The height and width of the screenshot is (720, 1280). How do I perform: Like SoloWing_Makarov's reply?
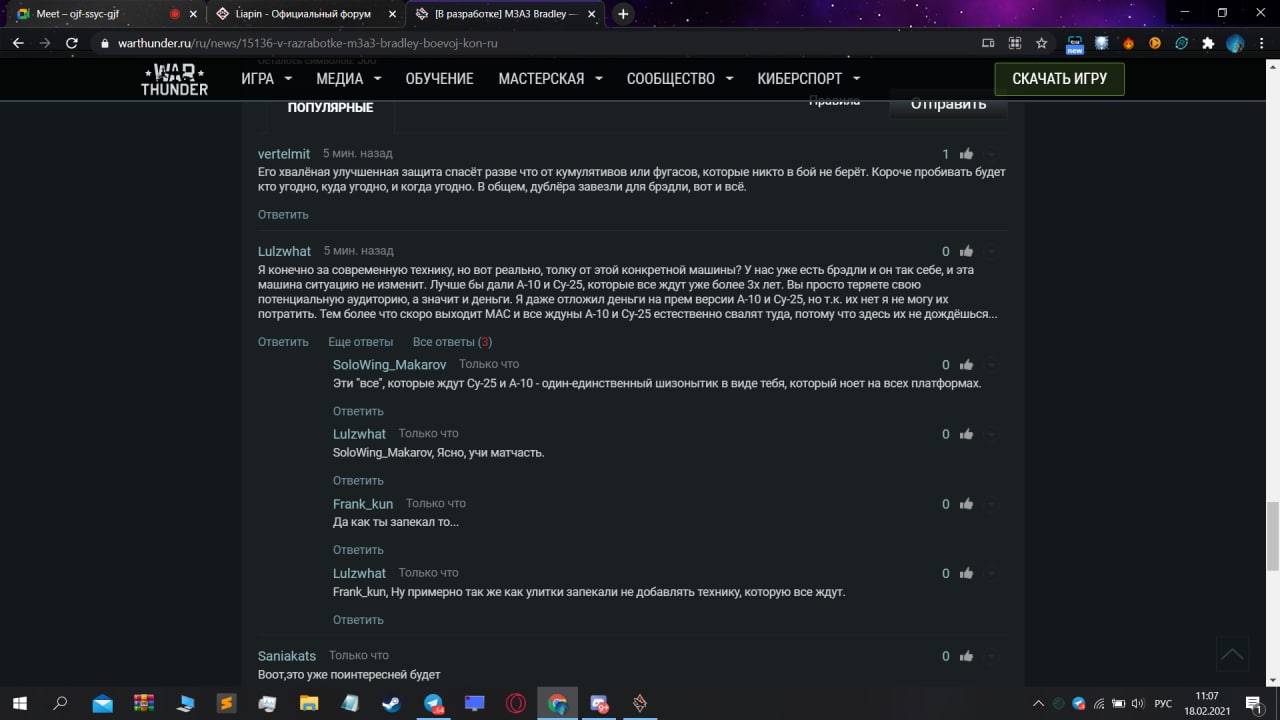(x=966, y=365)
